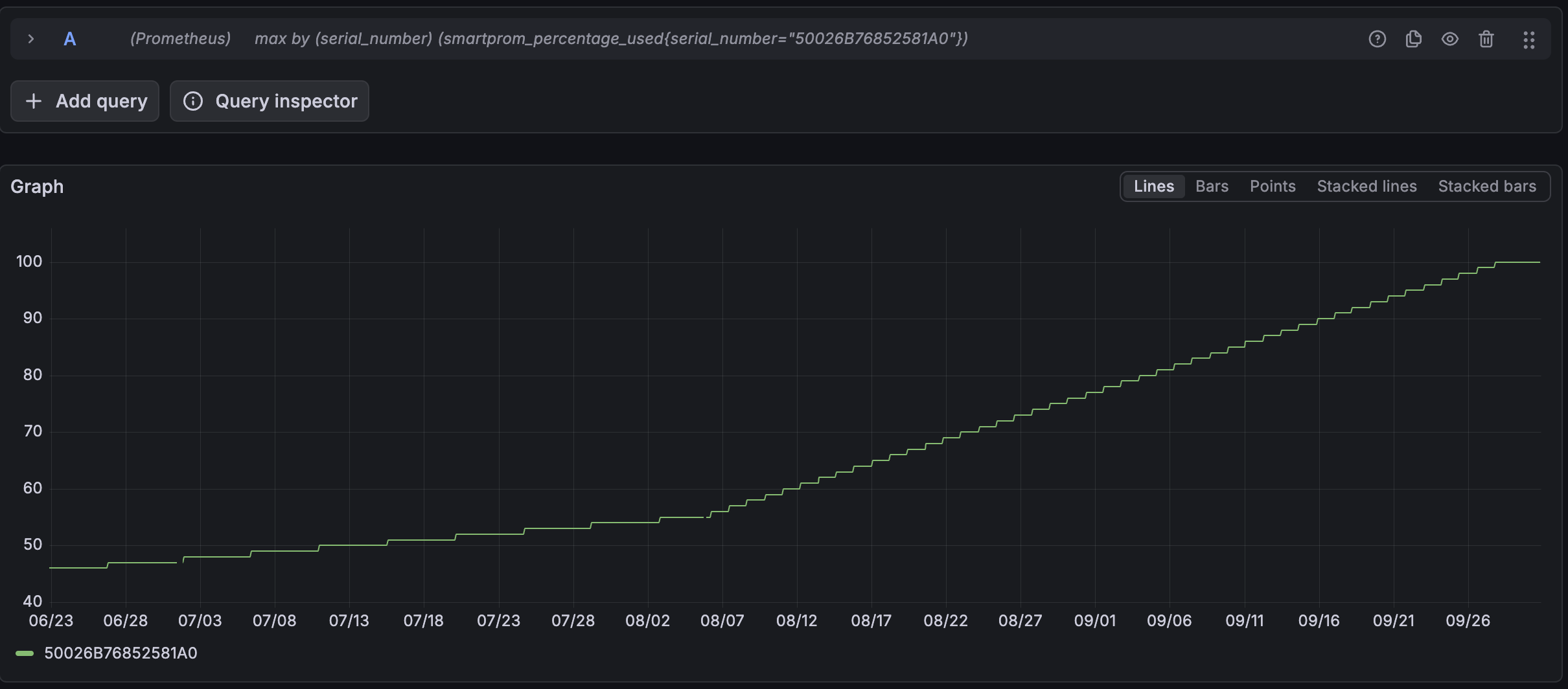This screenshot has width=1568, height=689.
Task: Choose the Stacked bars graph style
Action: click(x=1487, y=186)
